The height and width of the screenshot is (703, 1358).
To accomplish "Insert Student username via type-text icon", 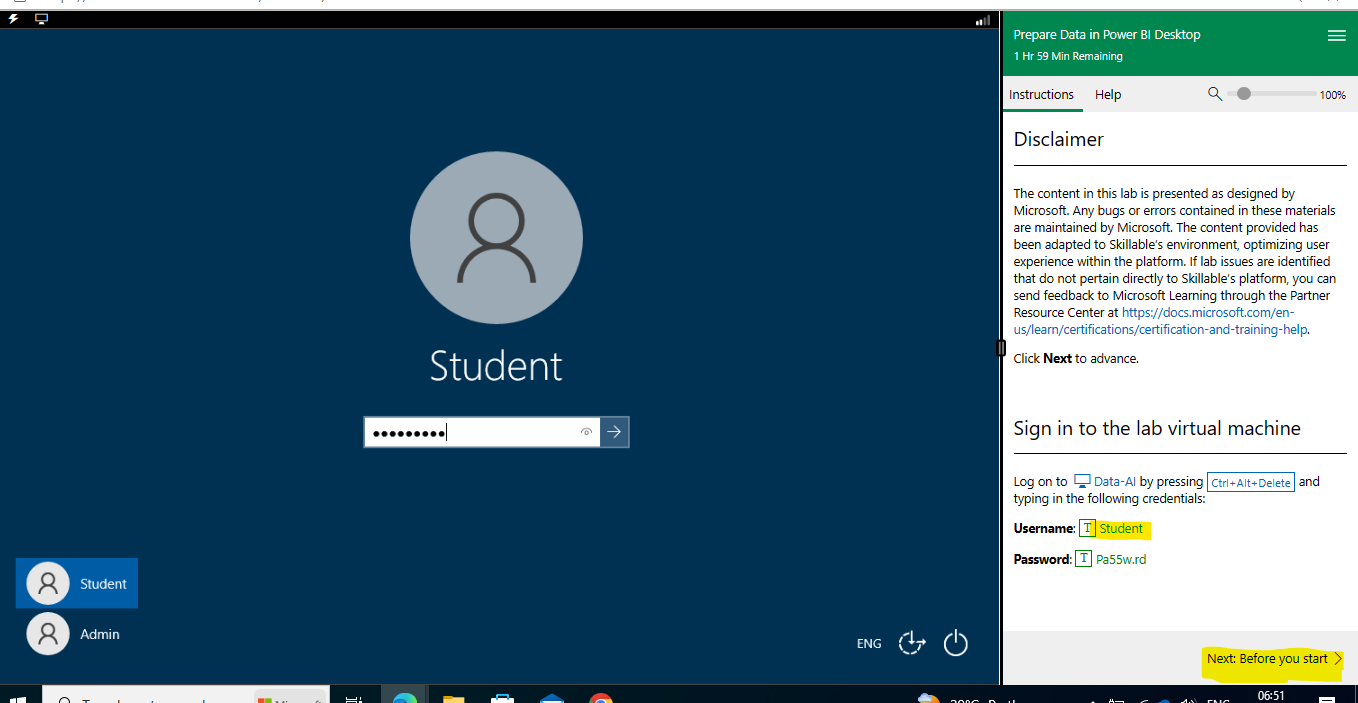I will (1087, 528).
